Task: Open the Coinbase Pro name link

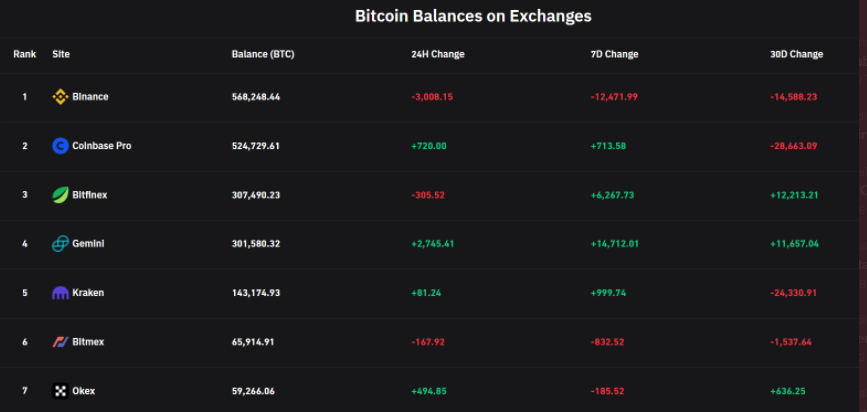Action: pos(102,146)
